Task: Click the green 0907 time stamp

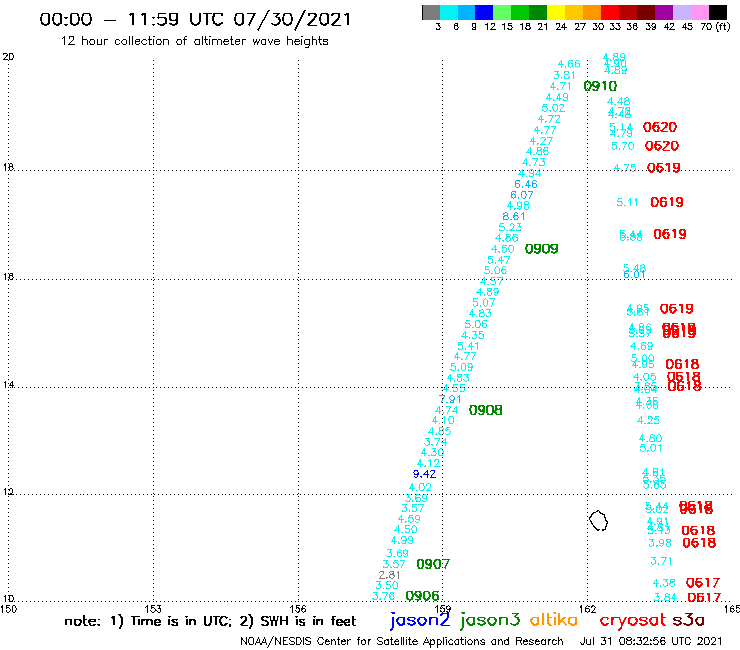Action: (433, 564)
